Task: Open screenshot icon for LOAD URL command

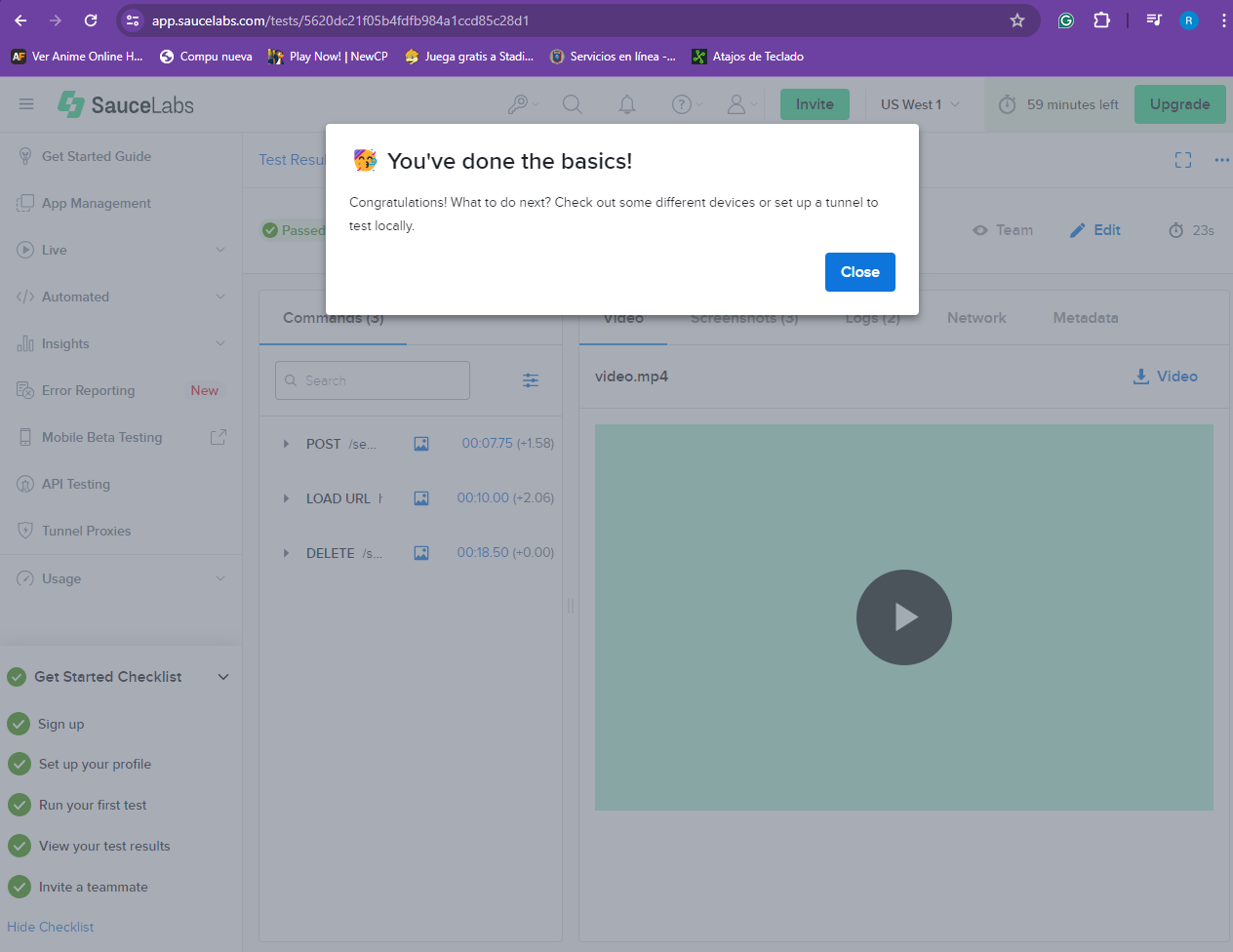Action: coord(421,498)
